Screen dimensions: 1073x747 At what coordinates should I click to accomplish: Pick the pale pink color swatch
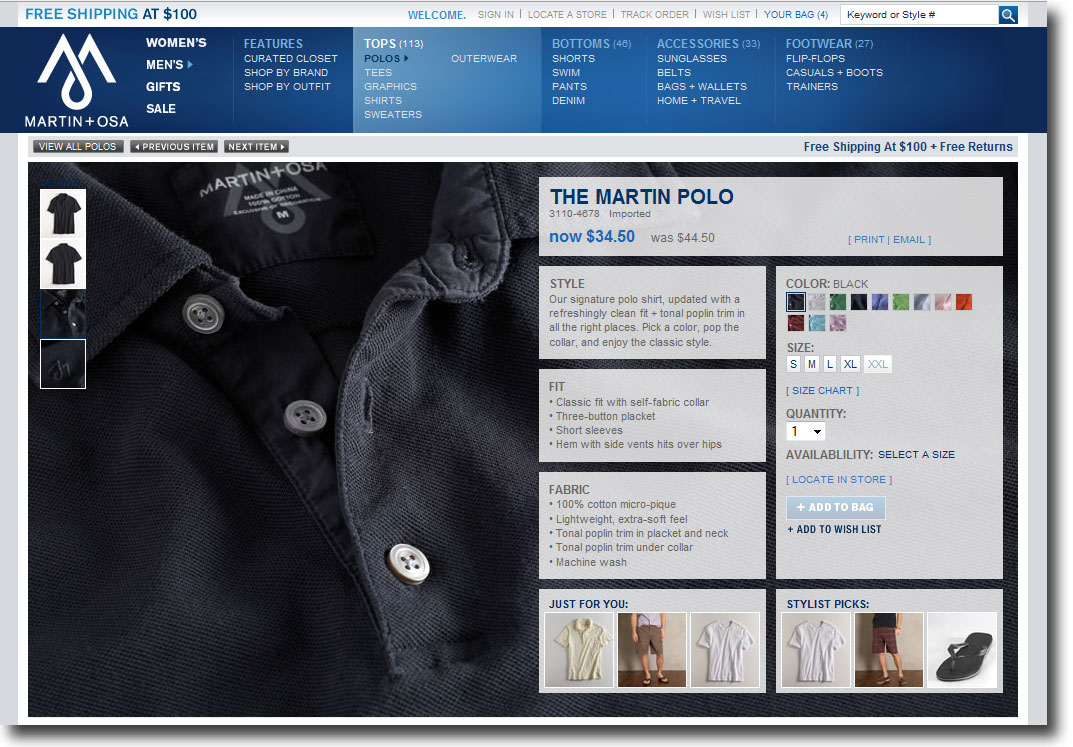(942, 302)
